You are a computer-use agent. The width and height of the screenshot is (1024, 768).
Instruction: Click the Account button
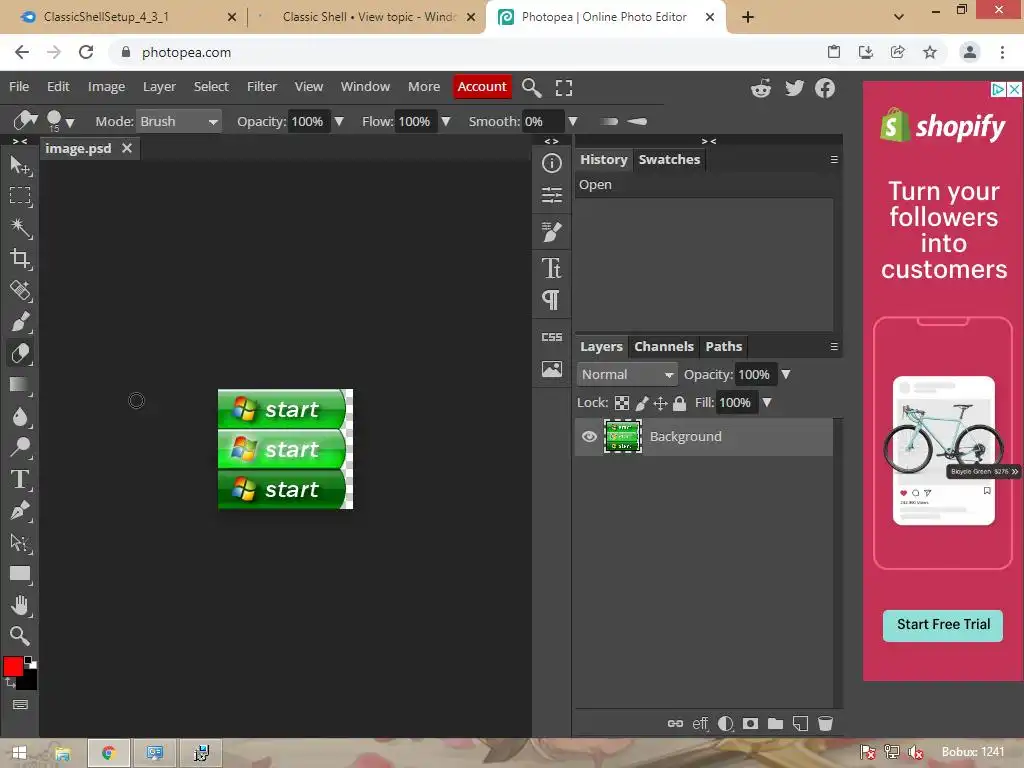tap(482, 87)
